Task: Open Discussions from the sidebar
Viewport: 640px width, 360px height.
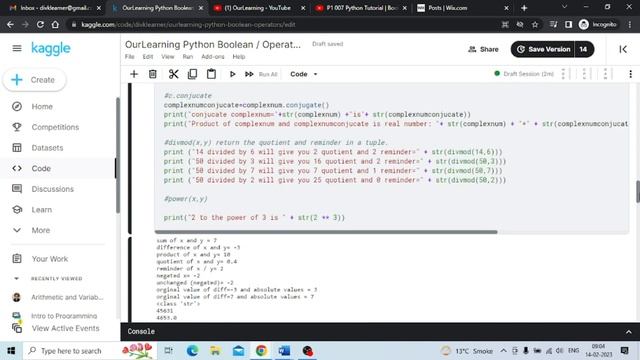Action: [x=53, y=189]
